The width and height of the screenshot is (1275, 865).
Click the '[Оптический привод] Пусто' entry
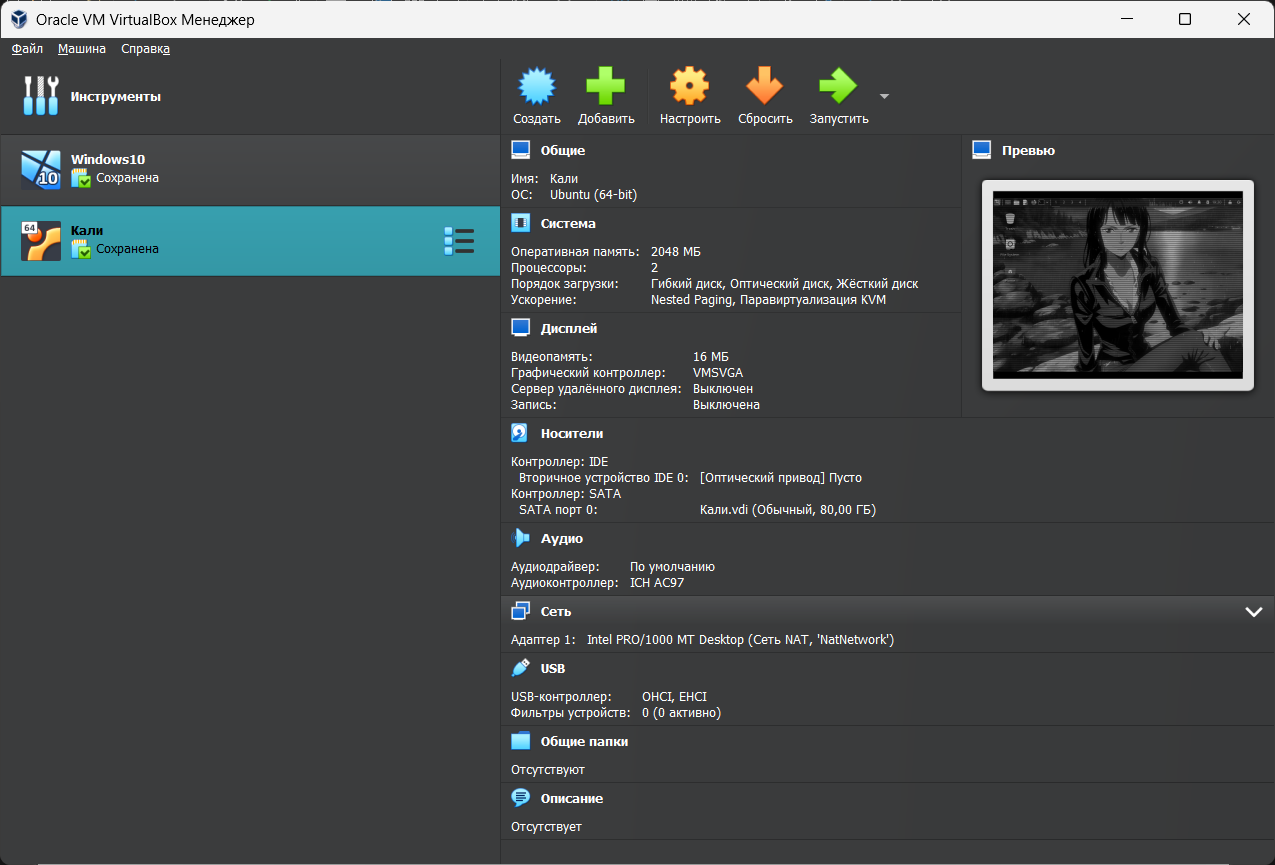781,477
